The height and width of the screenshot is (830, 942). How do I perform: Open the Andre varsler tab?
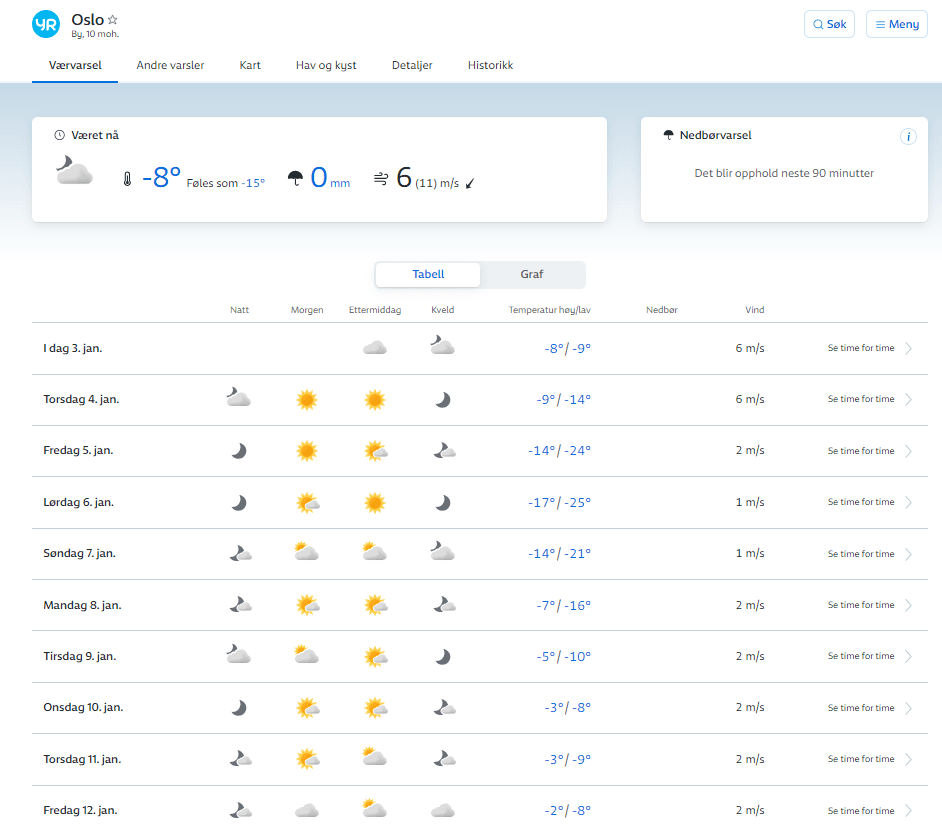tap(170, 65)
